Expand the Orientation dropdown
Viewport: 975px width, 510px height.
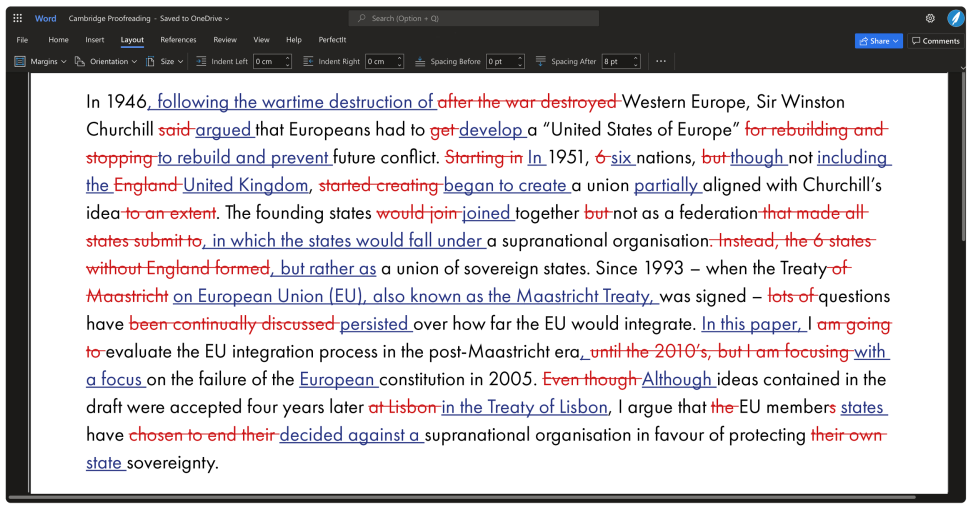pyautogui.click(x=134, y=61)
